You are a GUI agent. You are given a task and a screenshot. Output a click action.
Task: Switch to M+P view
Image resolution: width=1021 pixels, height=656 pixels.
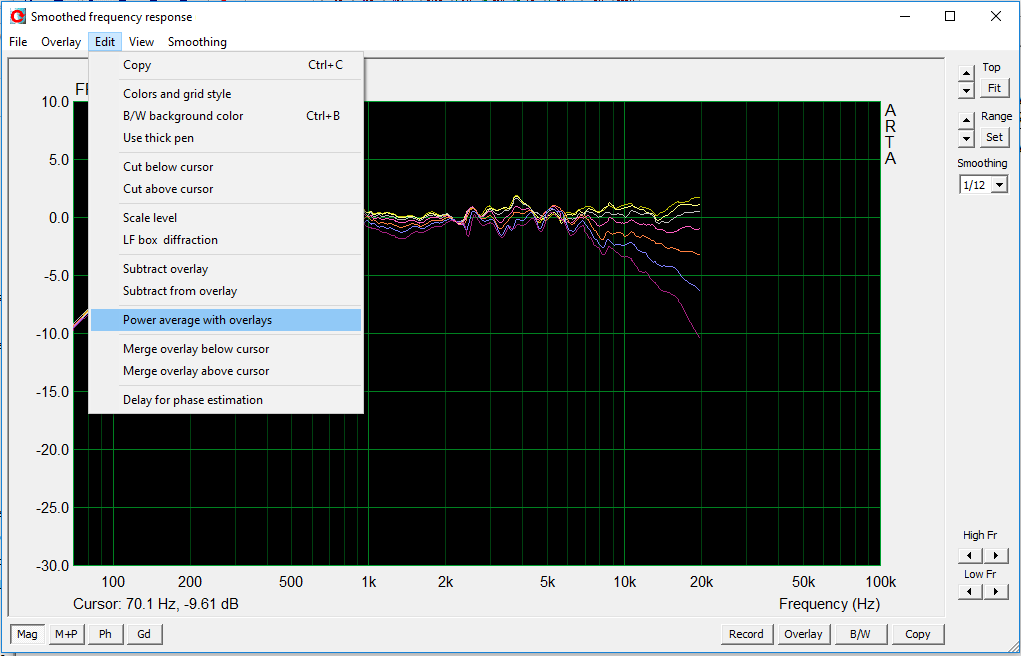click(66, 634)
